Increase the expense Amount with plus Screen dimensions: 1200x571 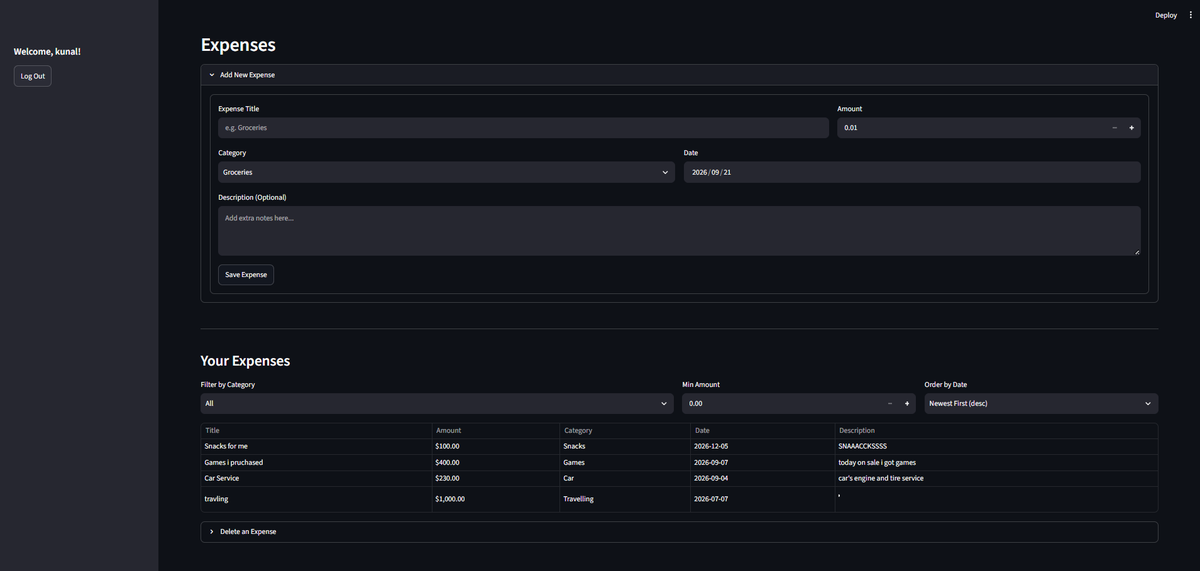click(x=1132, y=128)
